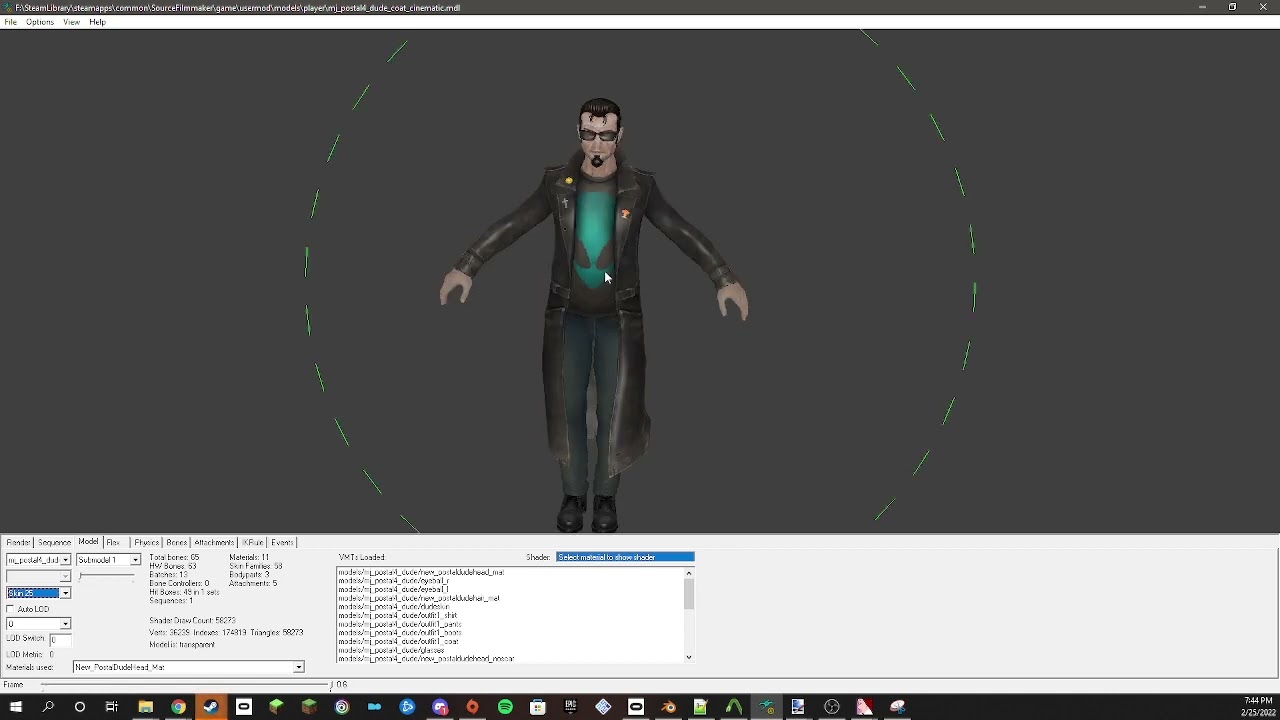Open the File menu

[x=10, y=22]
